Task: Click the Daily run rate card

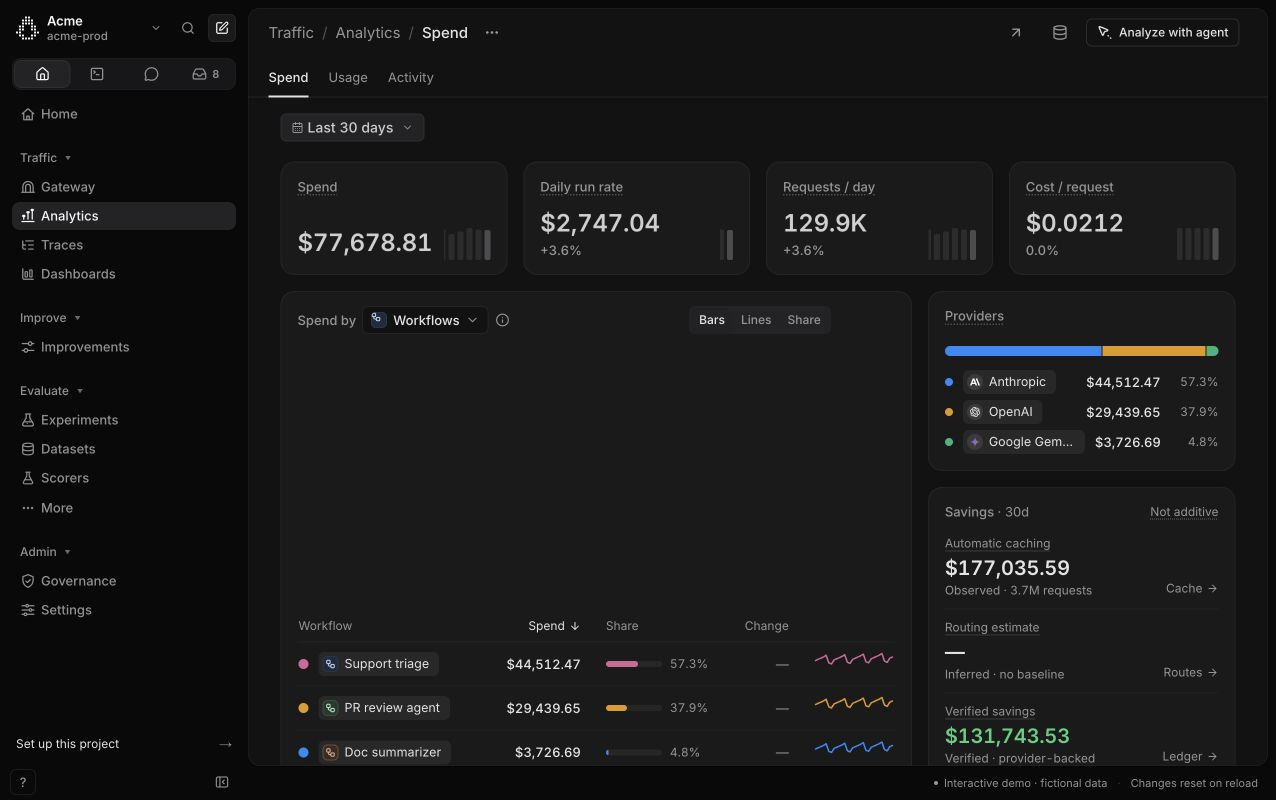Action: pyautogui.click(x=636, y=218)
